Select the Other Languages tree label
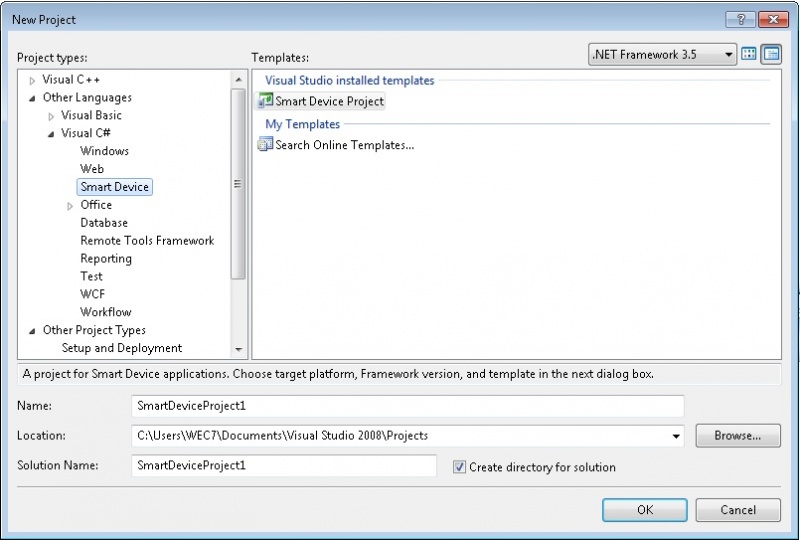Viewport: 800px width, 540px height. pos(87,97)
